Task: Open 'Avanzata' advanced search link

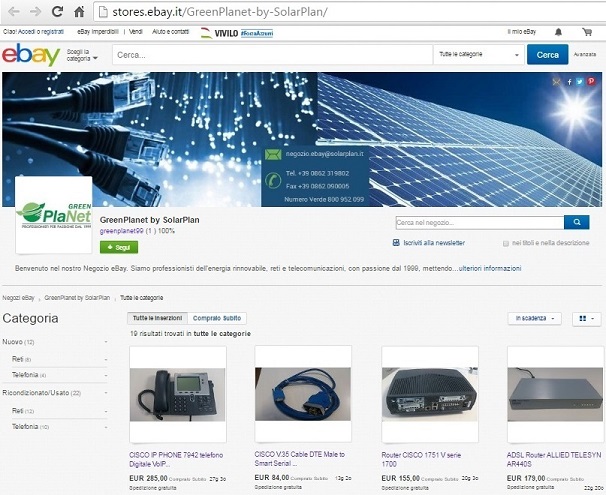Action: 585,54
